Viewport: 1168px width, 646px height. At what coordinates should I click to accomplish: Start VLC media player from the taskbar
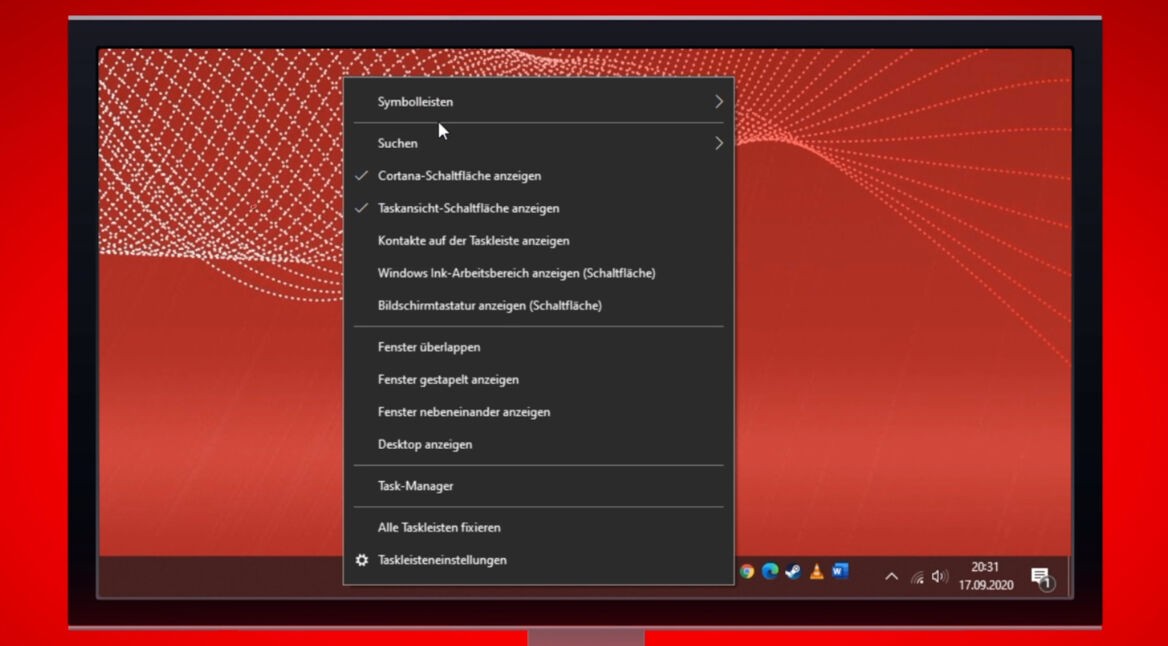815,571
